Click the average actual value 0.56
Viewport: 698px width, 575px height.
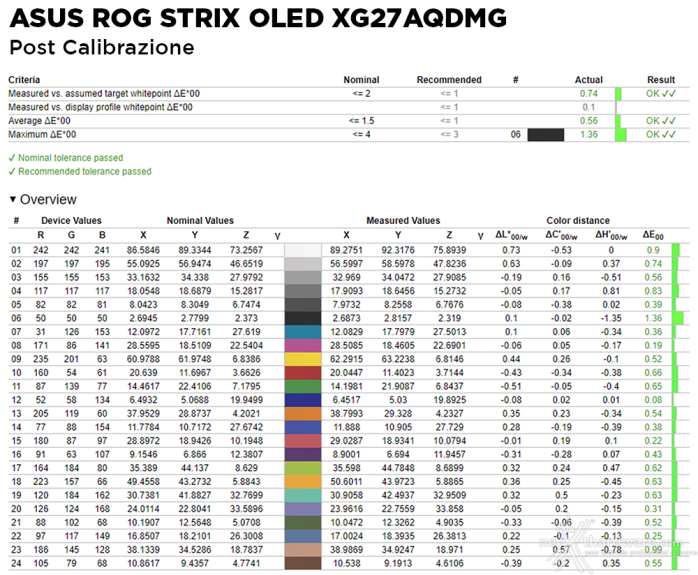(x=588, y=121)
